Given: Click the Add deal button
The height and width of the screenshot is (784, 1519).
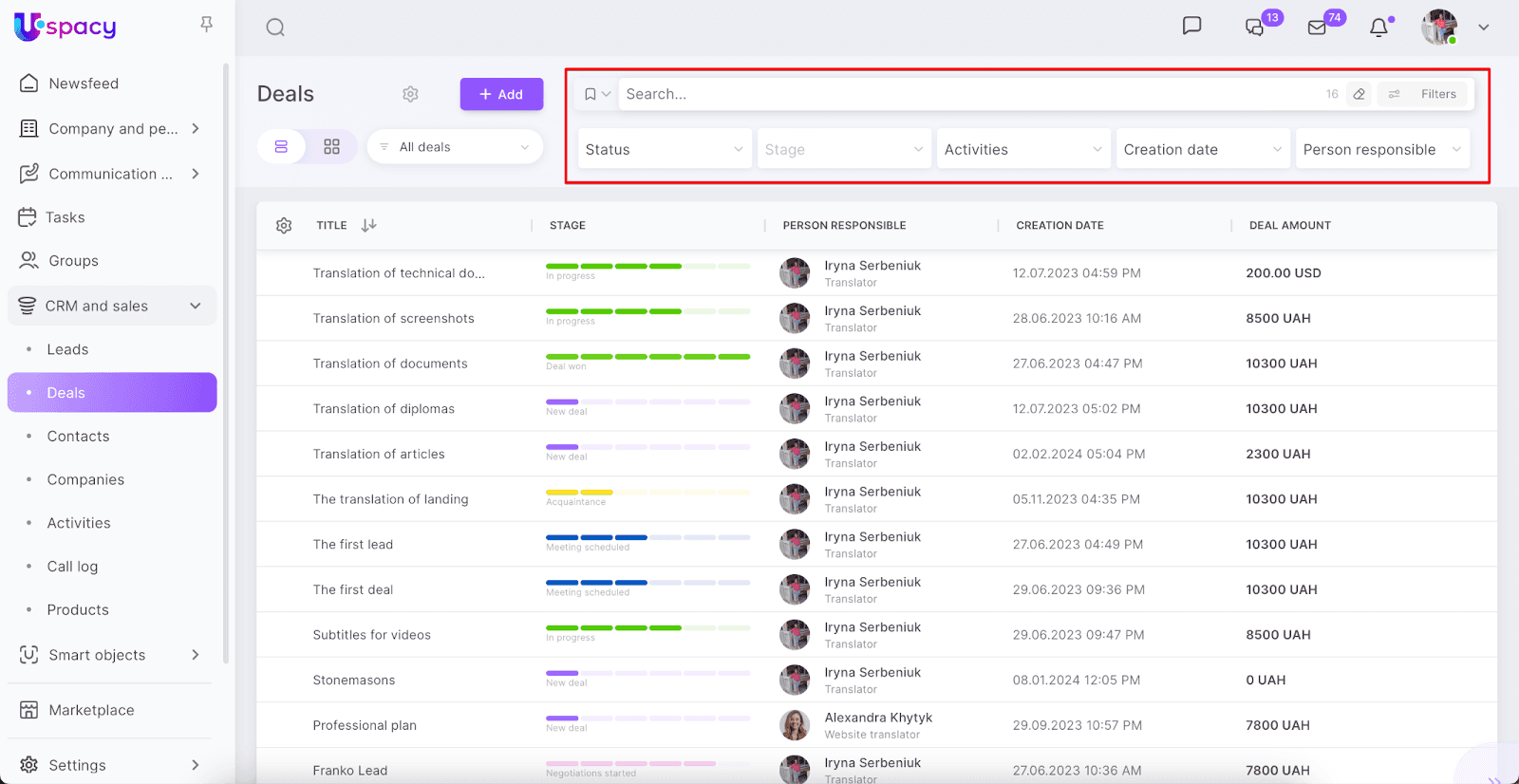Looking at the screenshot, I should click(x=501, y=94).
